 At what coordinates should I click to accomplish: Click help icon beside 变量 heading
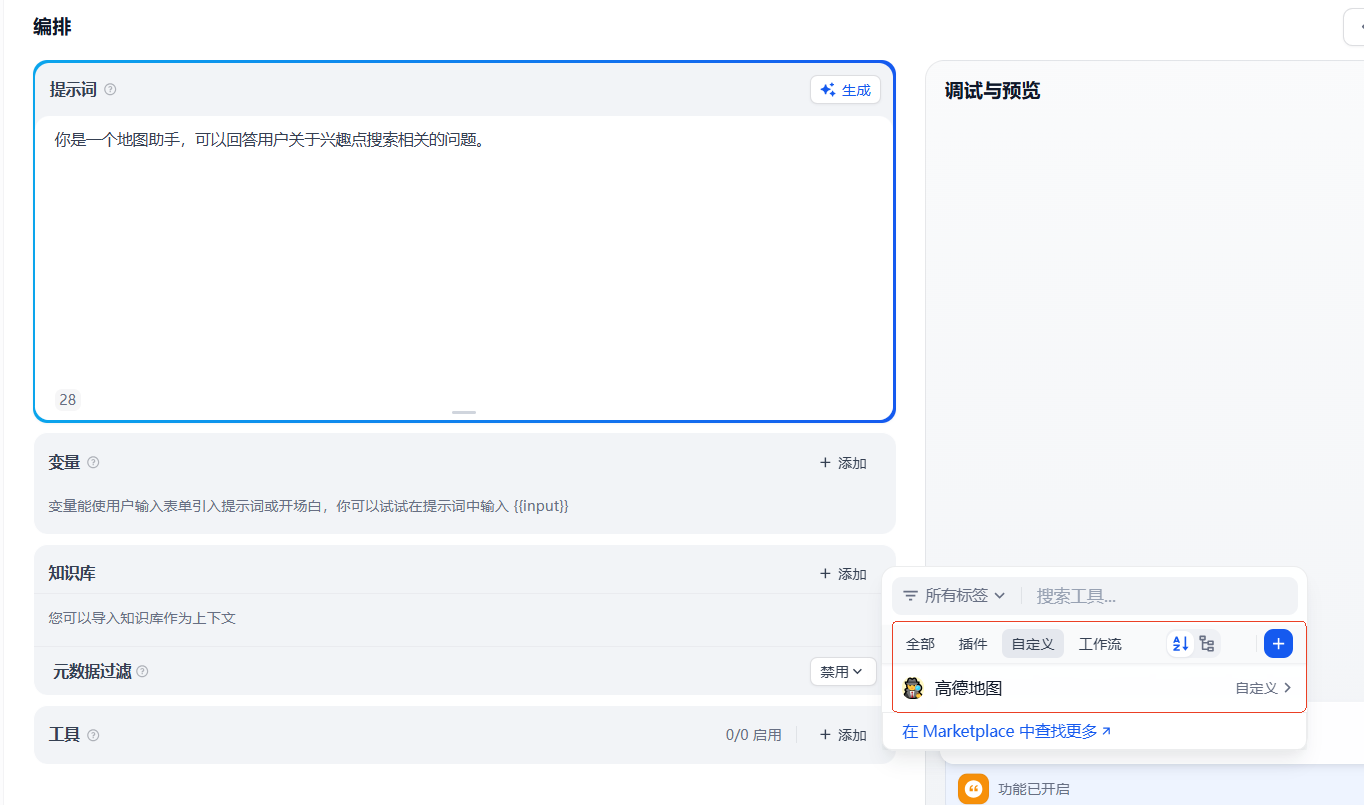coord(93,463)
